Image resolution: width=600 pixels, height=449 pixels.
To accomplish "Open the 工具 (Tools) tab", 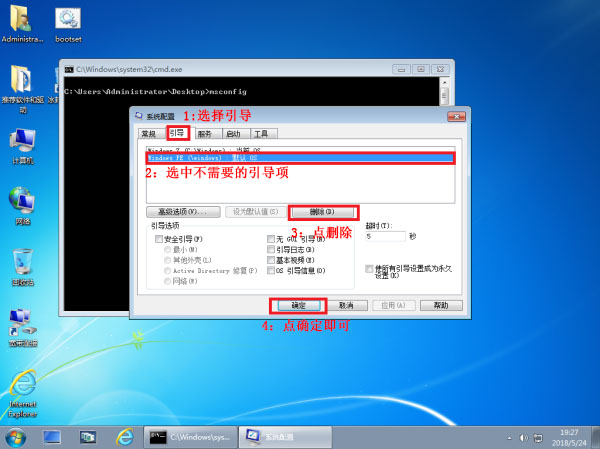I will click(260, 132).
